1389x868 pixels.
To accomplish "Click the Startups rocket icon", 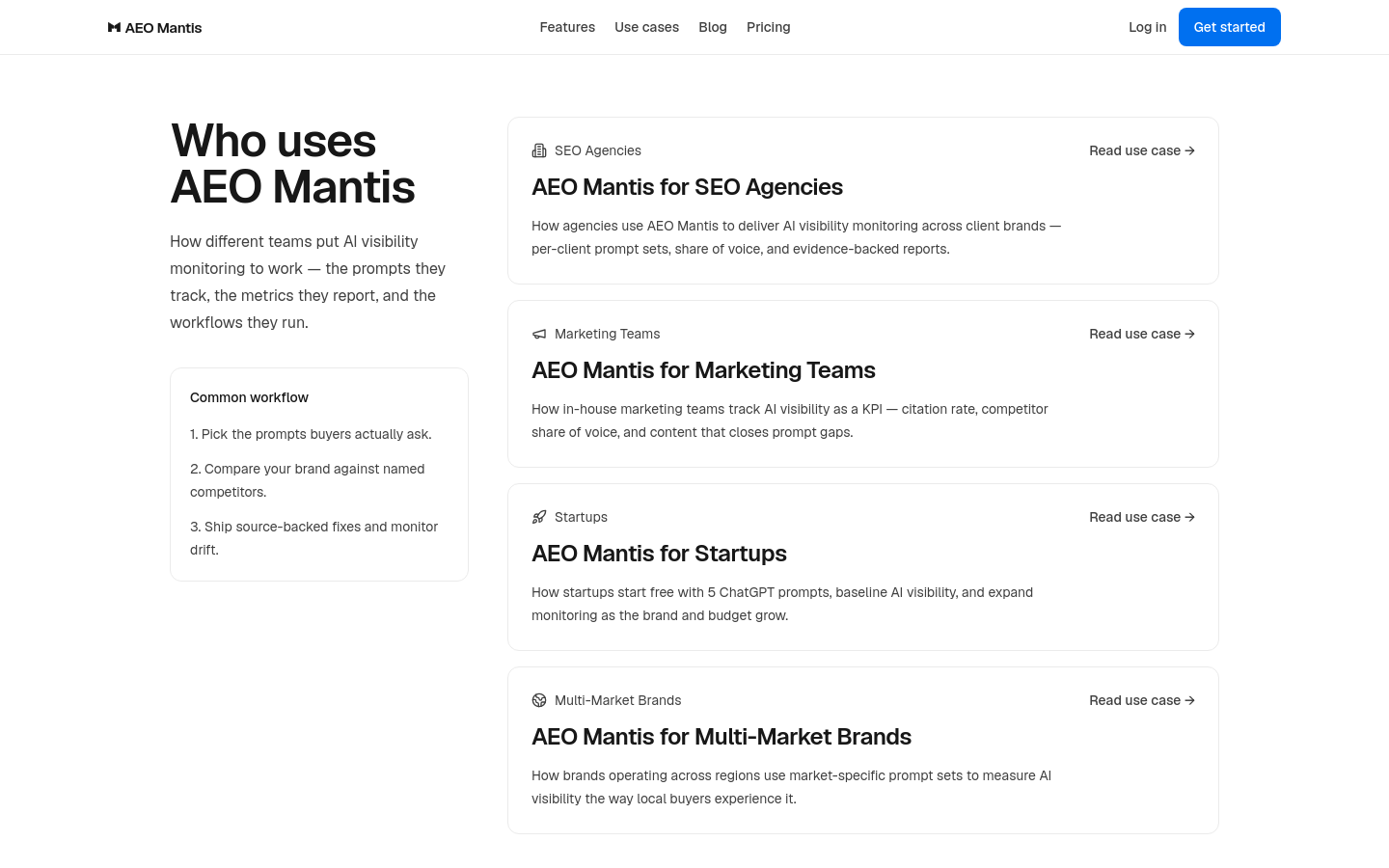I will click(539, 517).
